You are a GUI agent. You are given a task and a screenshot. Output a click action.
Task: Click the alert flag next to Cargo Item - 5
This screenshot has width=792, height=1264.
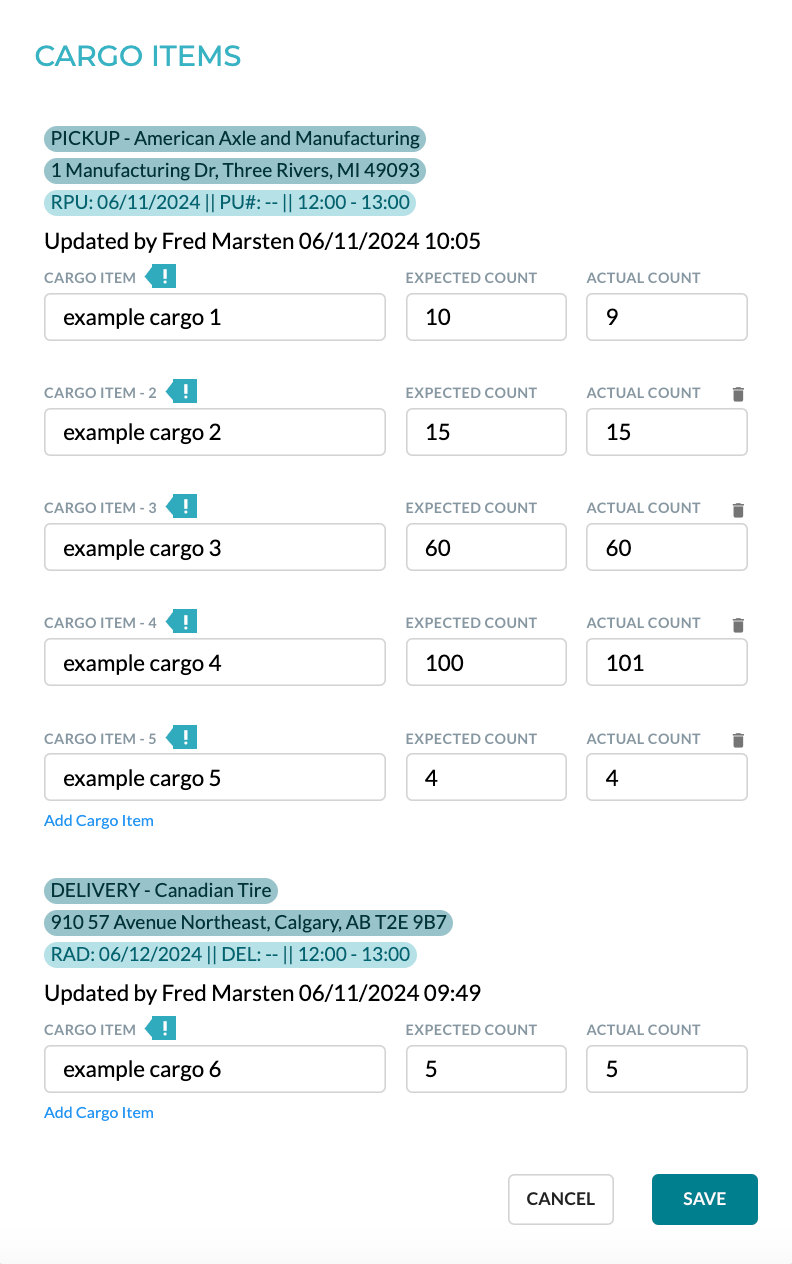(x=182, y=737)
